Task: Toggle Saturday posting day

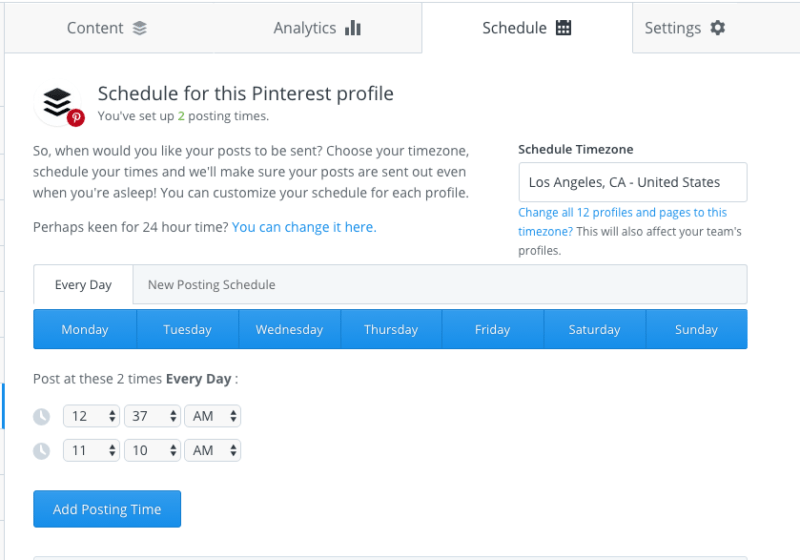Action: (x=595, y=329)
